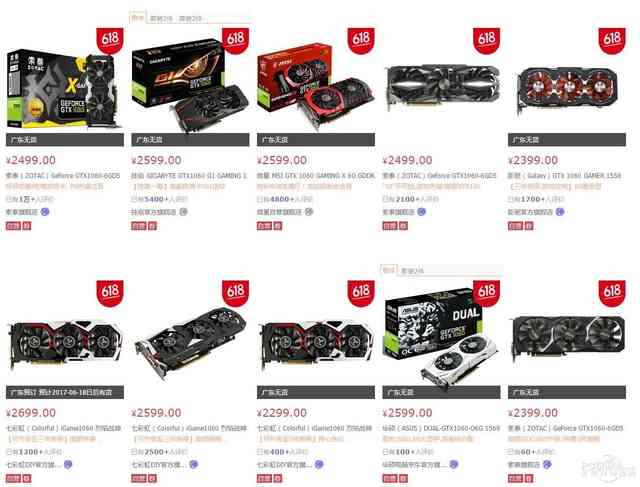Click 618 badge on ASUS DUAL card
This screenshot has height=487, width=640.
click(487, 293)
